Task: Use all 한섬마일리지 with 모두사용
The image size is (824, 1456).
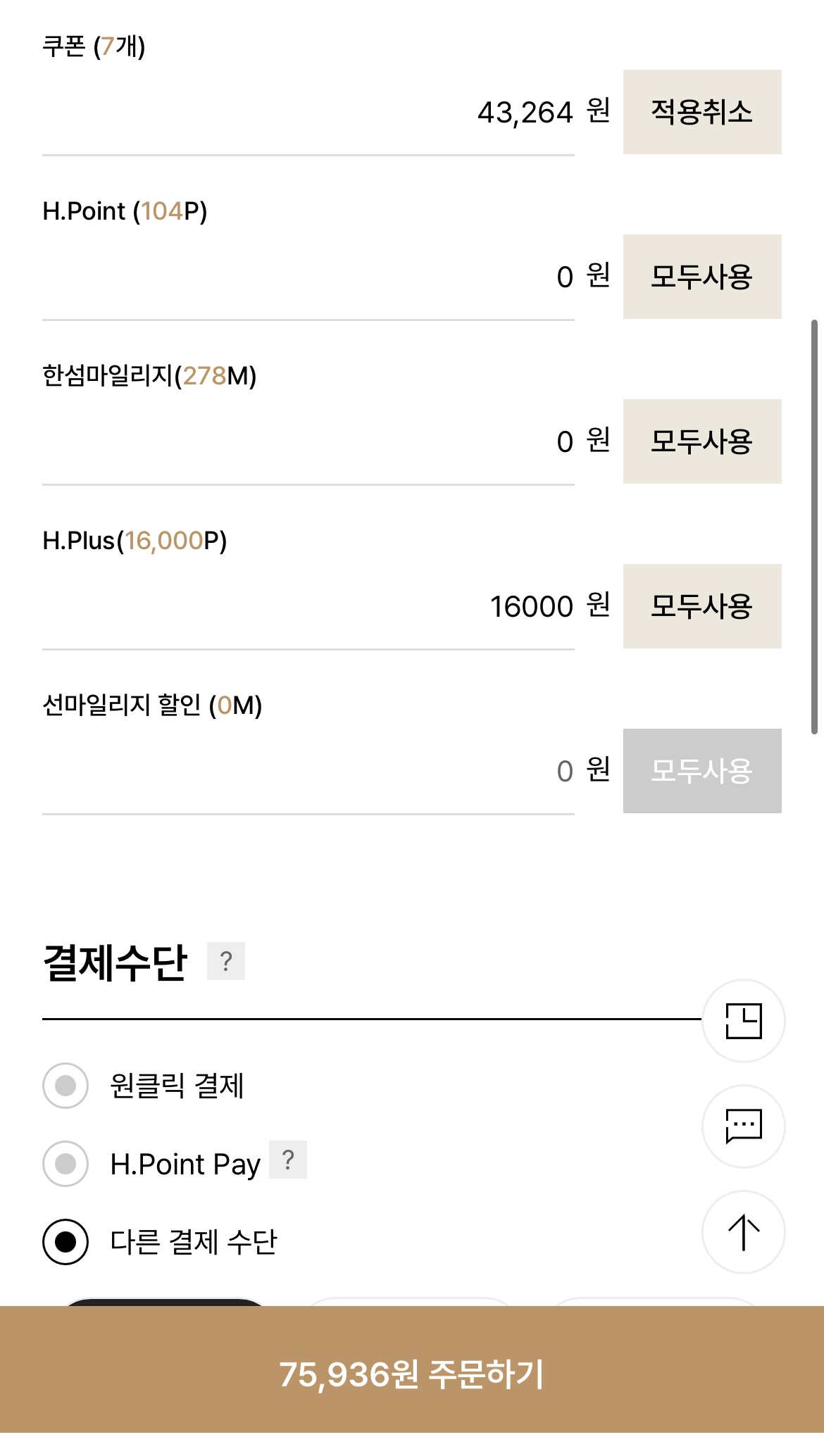Action: [x=702, y=441]
